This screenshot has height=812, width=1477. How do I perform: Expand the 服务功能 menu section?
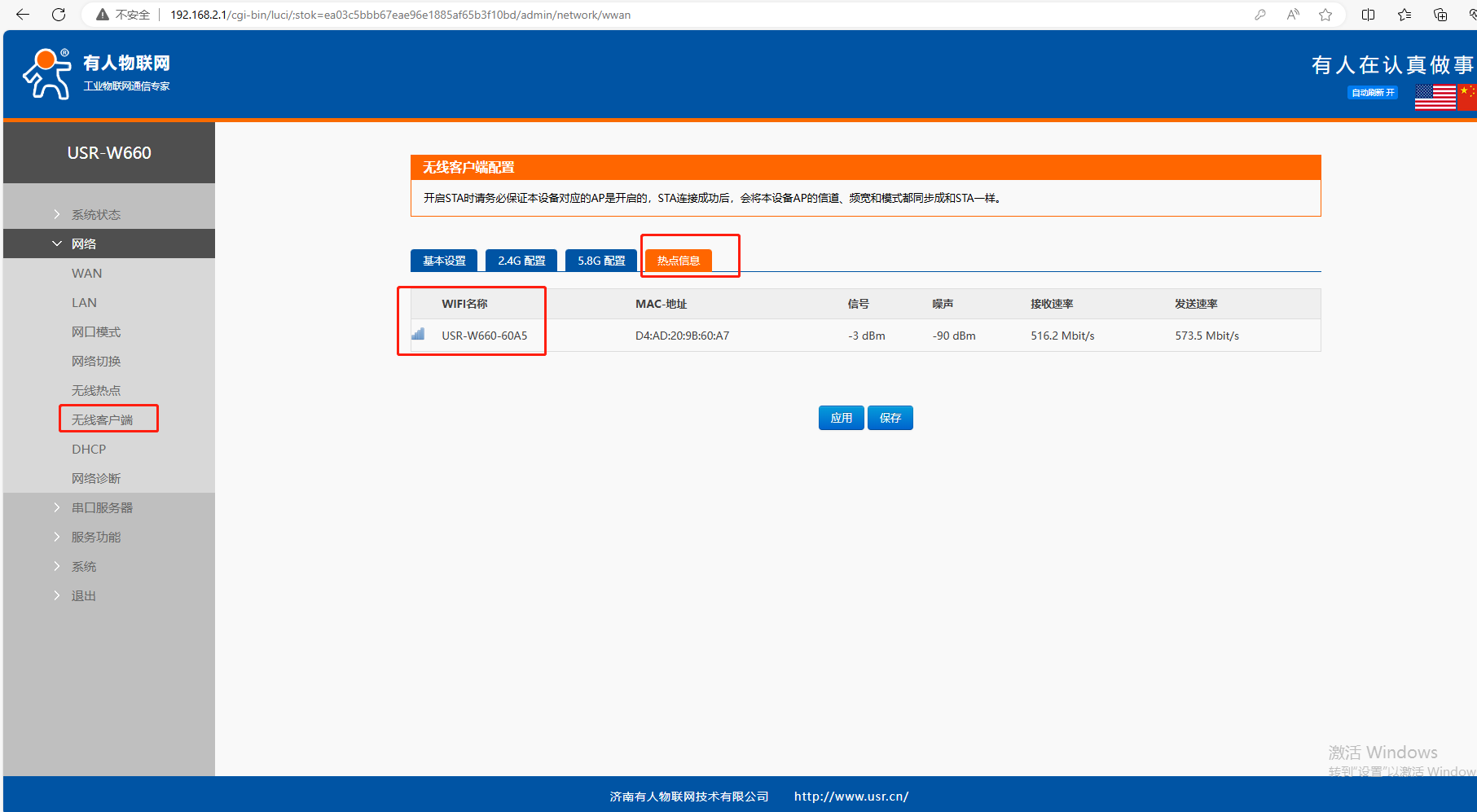(95, 538)
